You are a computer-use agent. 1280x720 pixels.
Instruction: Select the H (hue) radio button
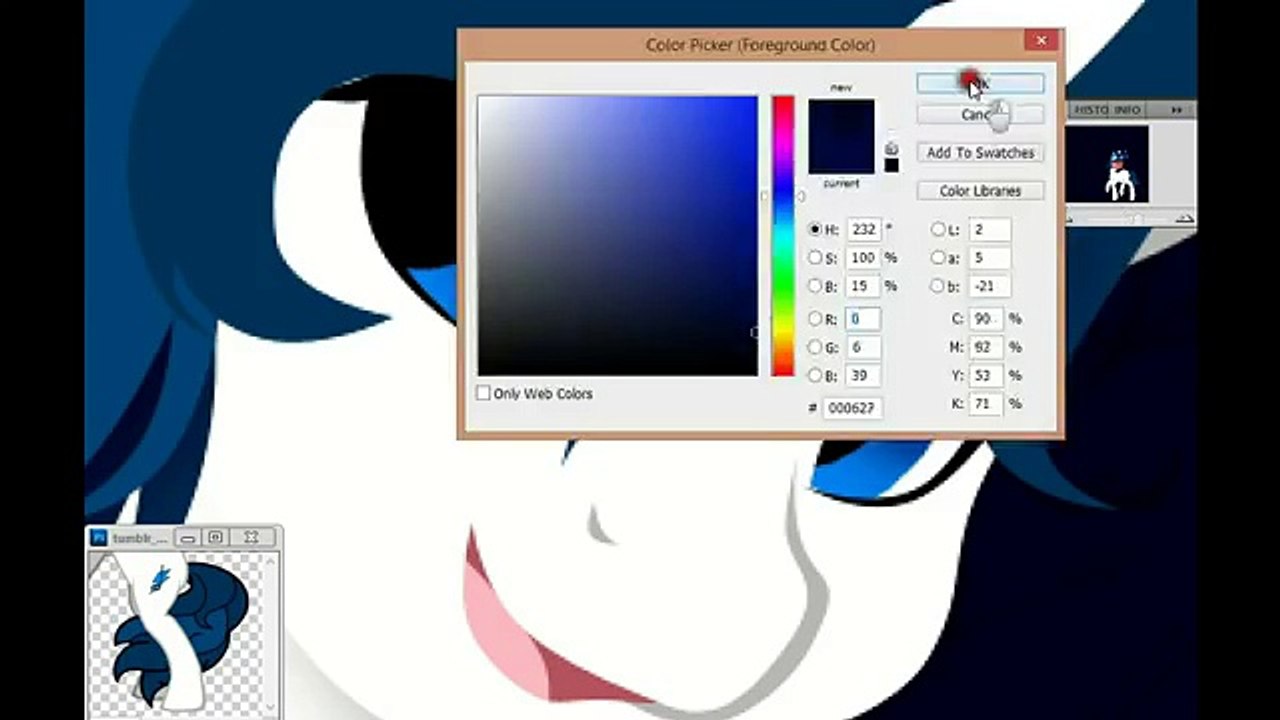[x=815, y=229]
